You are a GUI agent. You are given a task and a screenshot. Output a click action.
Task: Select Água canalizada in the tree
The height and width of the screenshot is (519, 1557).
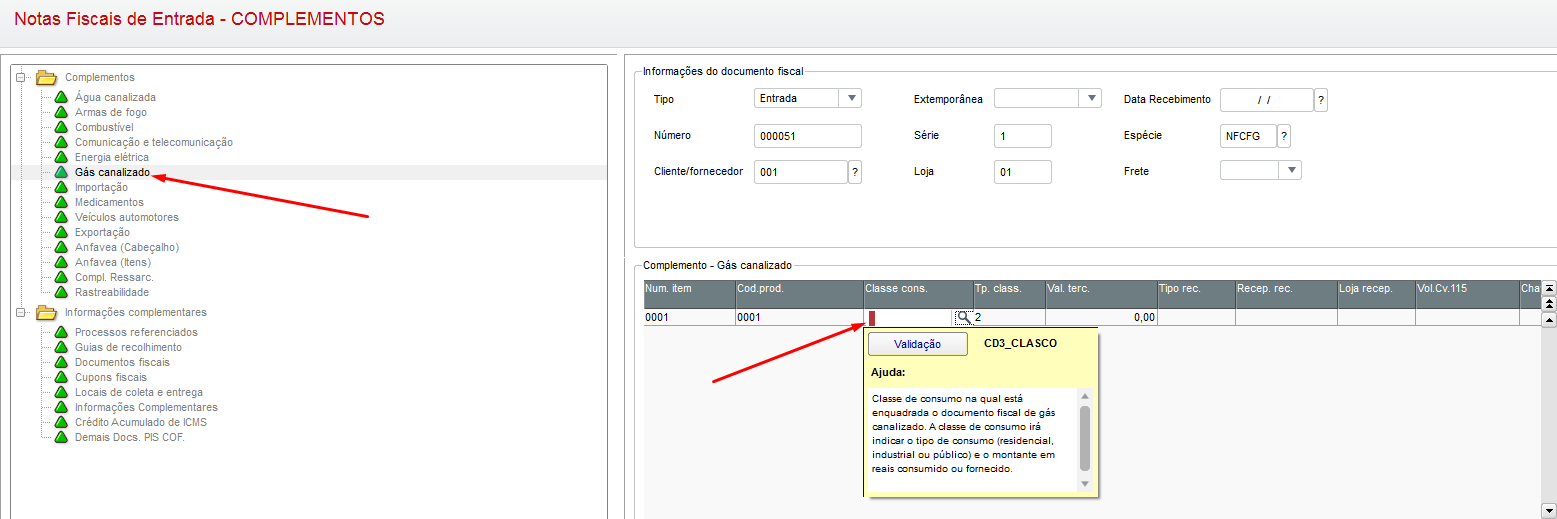click(x=115, y=97)
